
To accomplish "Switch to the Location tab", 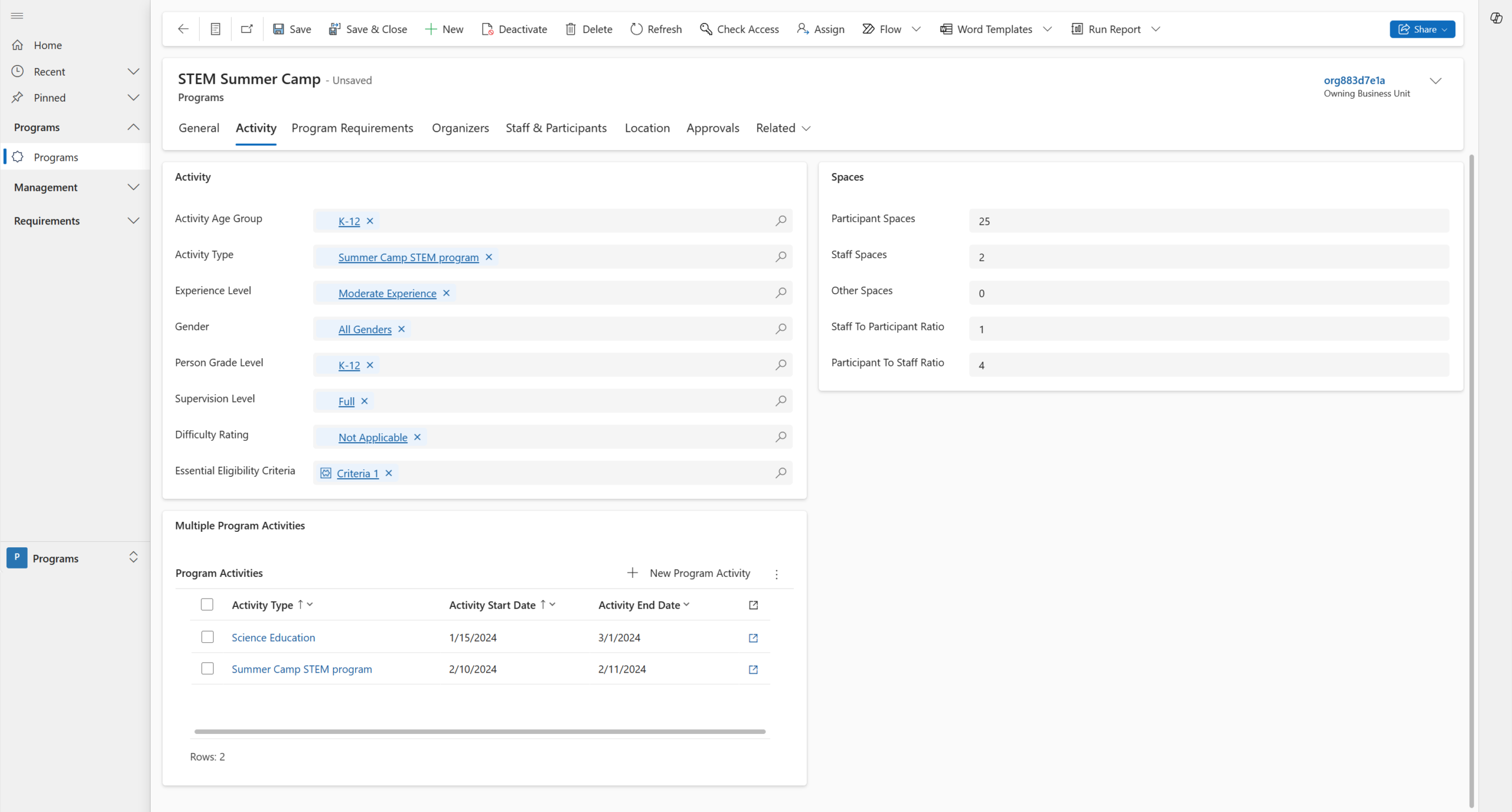I will [x=647, y=128].
